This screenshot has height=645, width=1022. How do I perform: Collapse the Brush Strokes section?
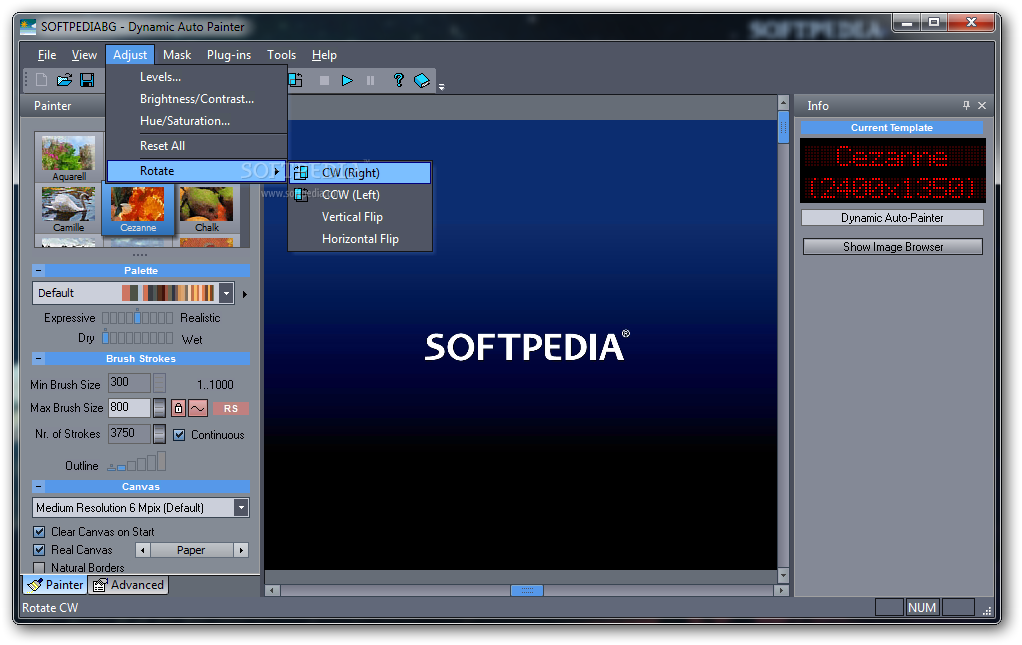pyautogui.click(x=38, y=358)
